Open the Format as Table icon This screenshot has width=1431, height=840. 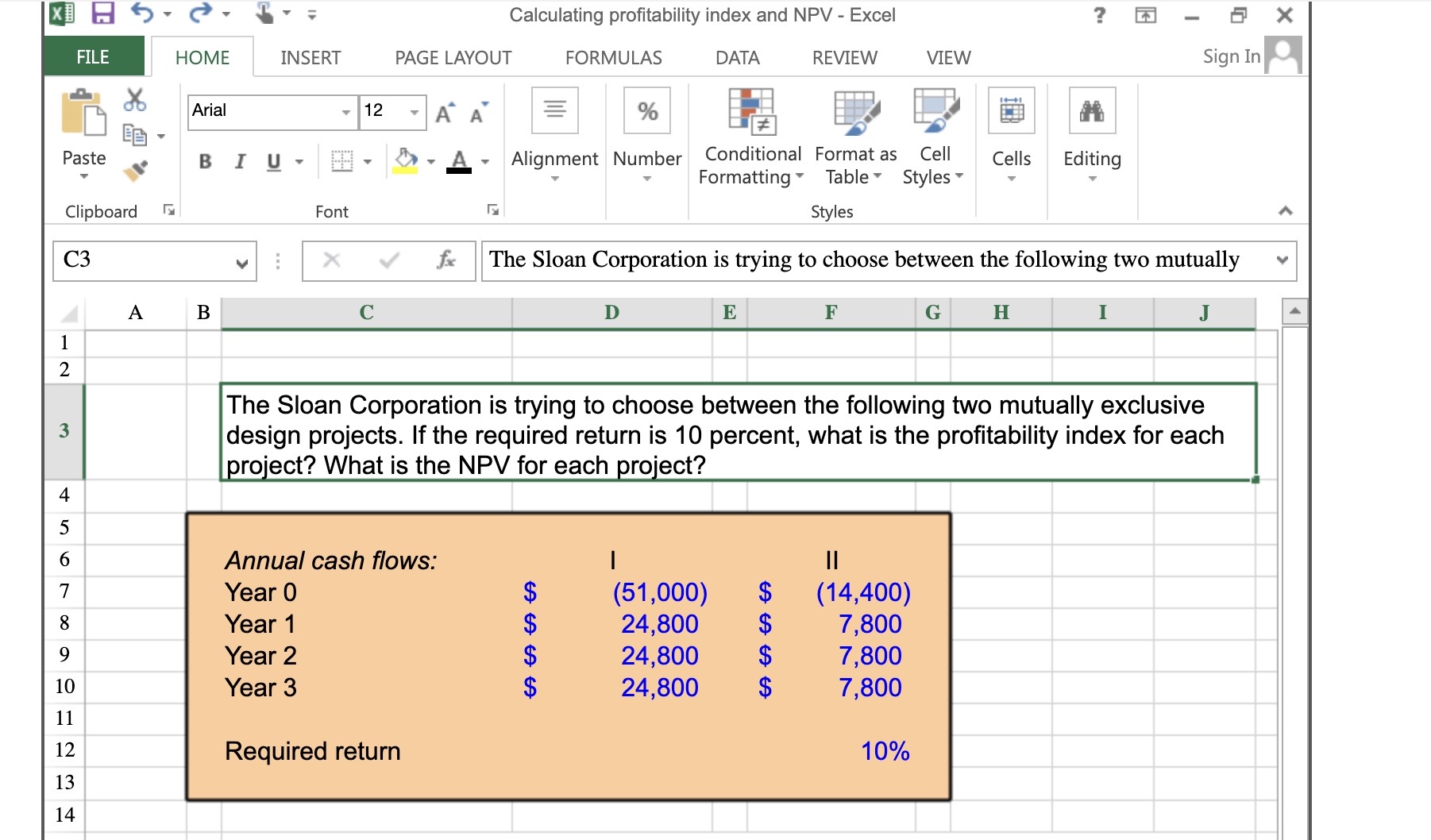click(x=855, y=114)
